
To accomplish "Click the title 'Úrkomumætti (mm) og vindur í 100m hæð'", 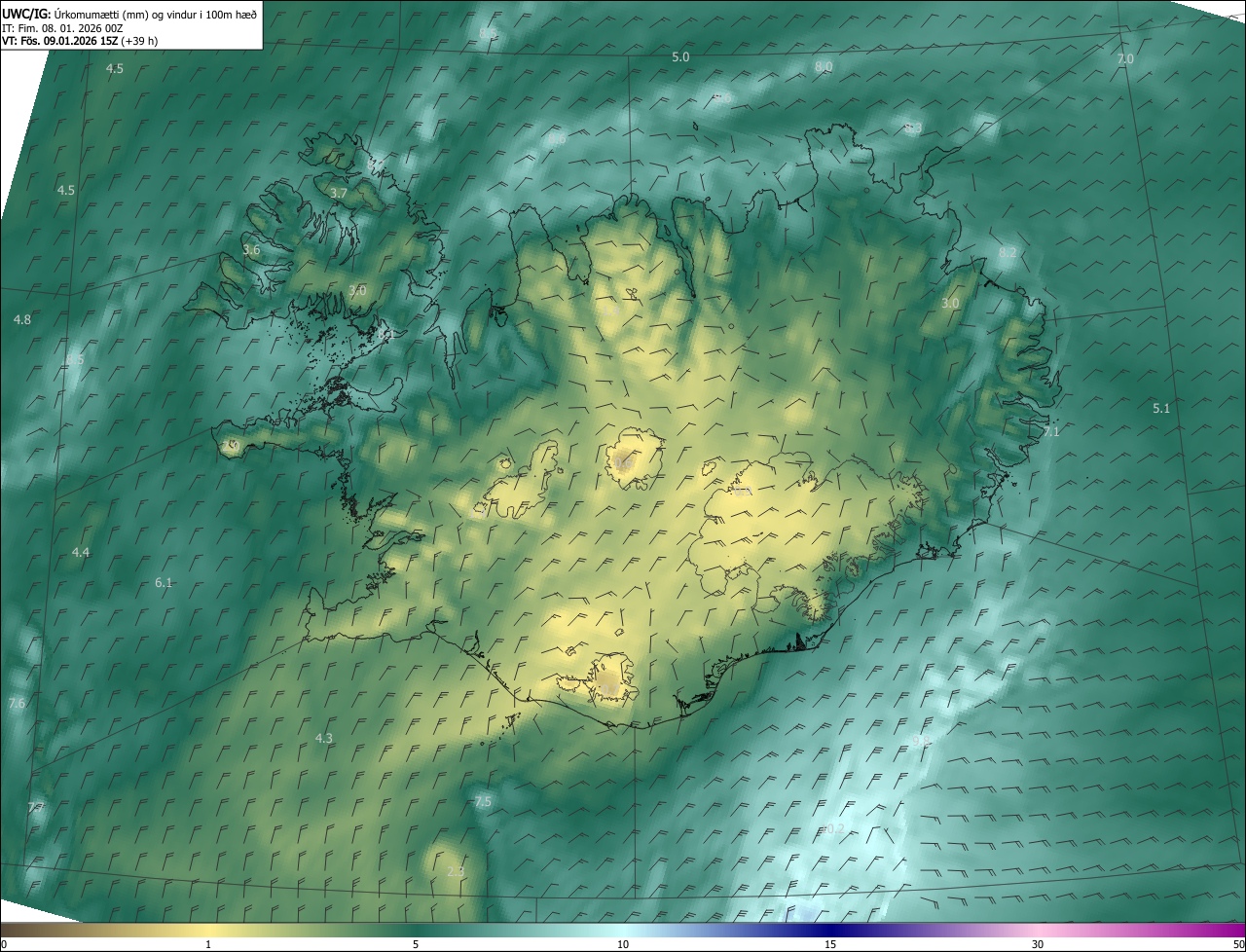I will pyautogui.click(x=156, y=14).
